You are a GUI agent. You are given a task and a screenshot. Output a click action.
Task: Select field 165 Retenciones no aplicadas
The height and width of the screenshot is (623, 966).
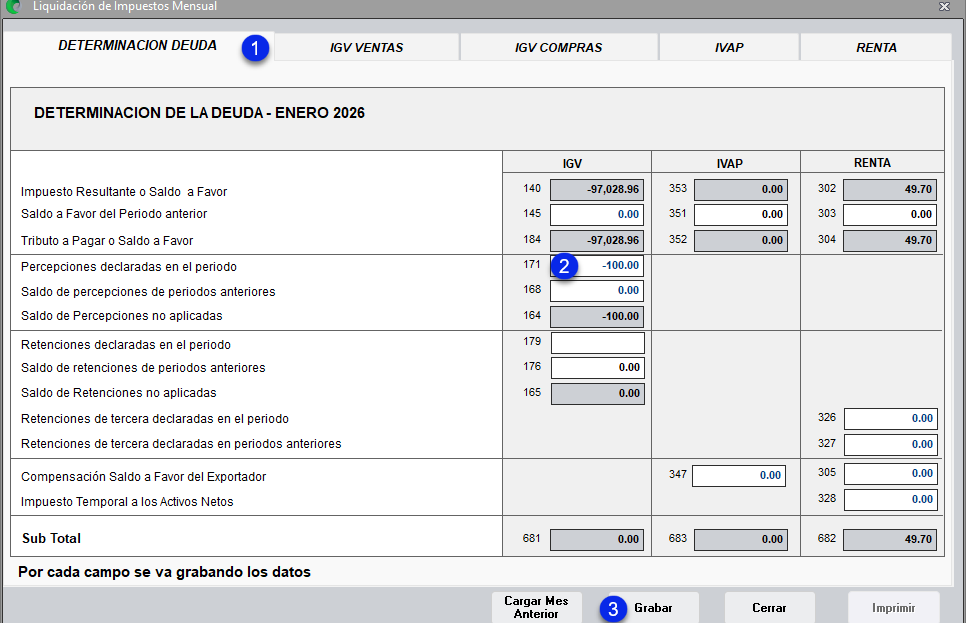click(598, 393)
